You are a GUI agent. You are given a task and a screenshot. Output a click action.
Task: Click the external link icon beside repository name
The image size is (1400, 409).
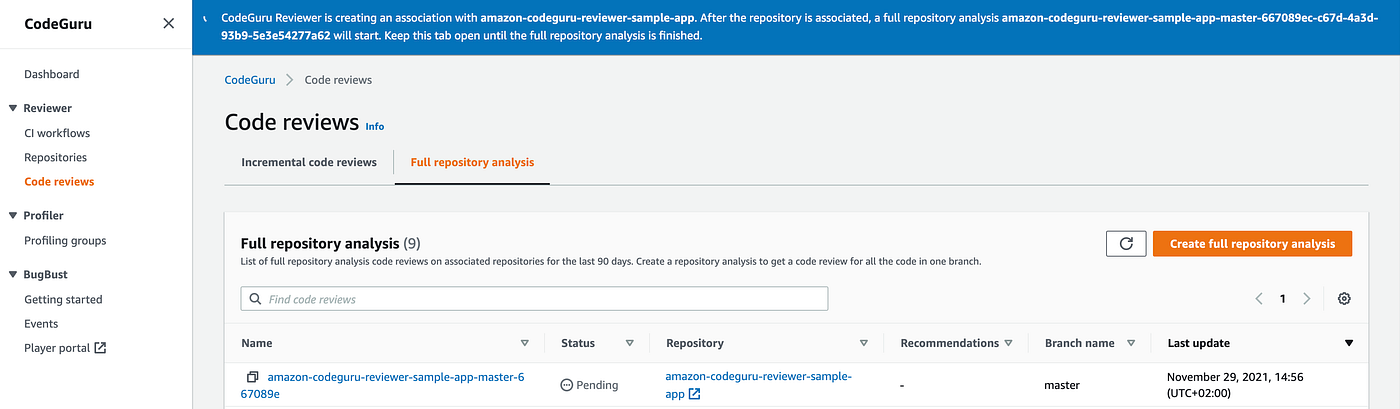(x=695, y=395)
